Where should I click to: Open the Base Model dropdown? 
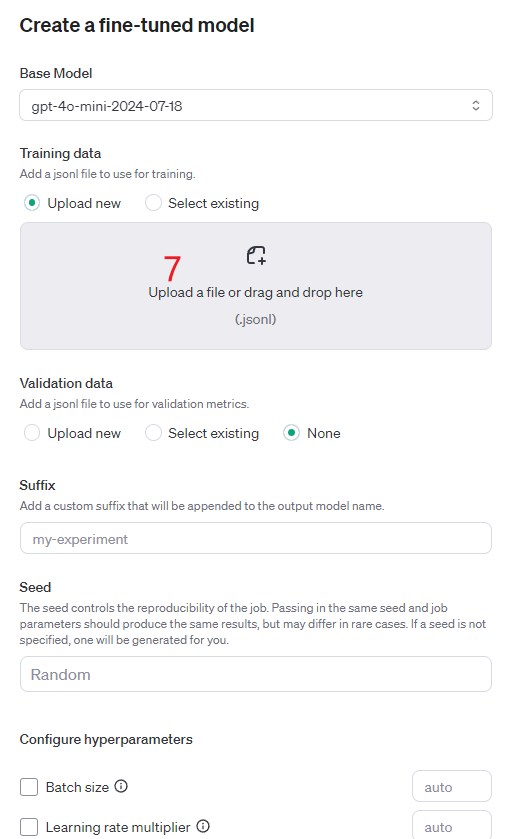click(256, 105)
